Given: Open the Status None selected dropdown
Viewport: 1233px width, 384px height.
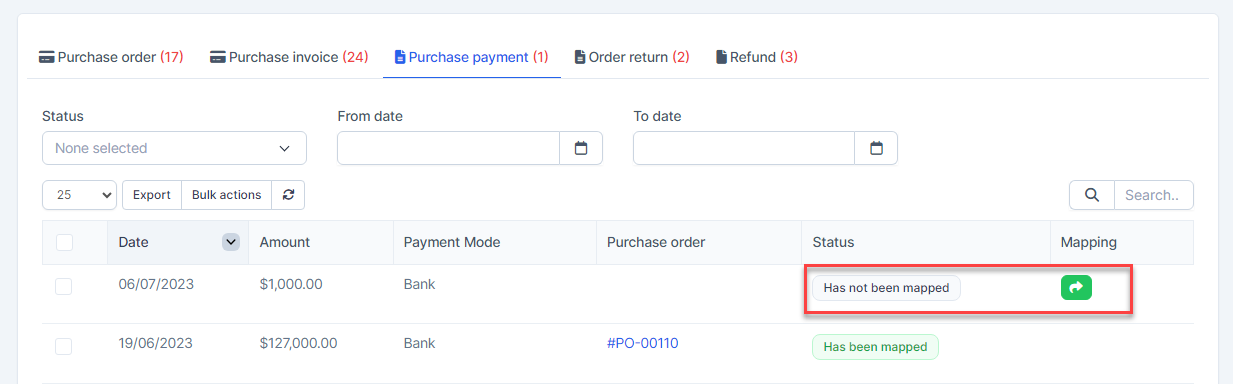Looking at the screenshot, I should 174,148.
